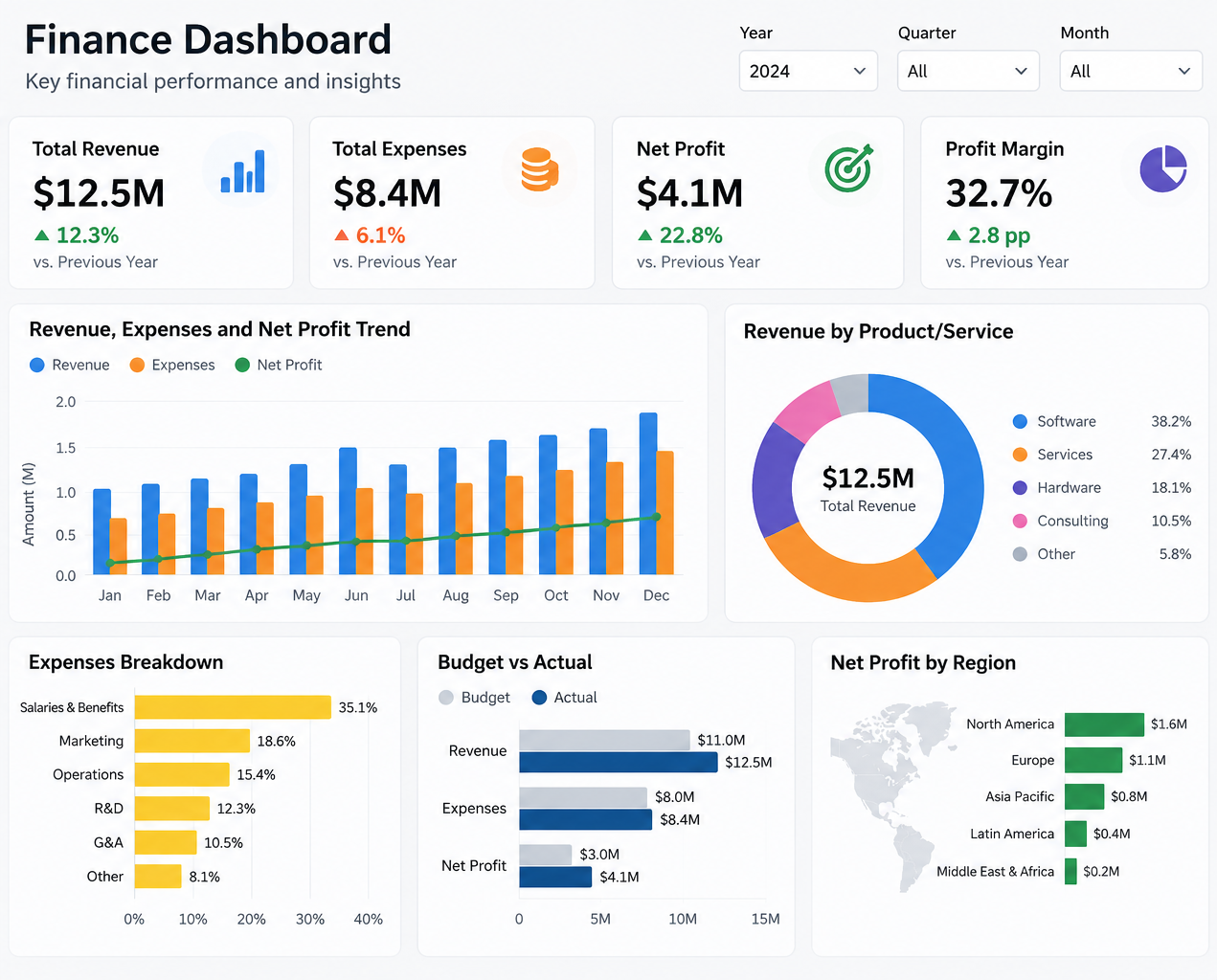The image size is (1217, 980).
Task: Toggle Software in the donut legend
Action: (1054, 421)
